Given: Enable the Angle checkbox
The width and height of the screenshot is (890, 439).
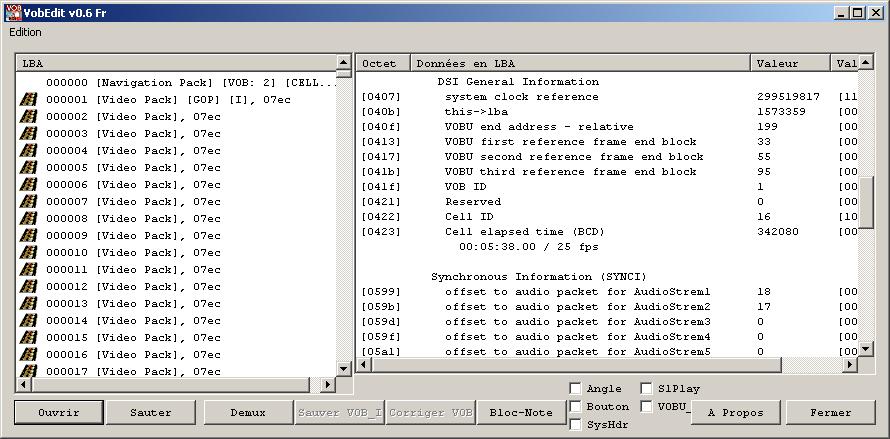Looking at the screenshot, I should coord(575,389).
